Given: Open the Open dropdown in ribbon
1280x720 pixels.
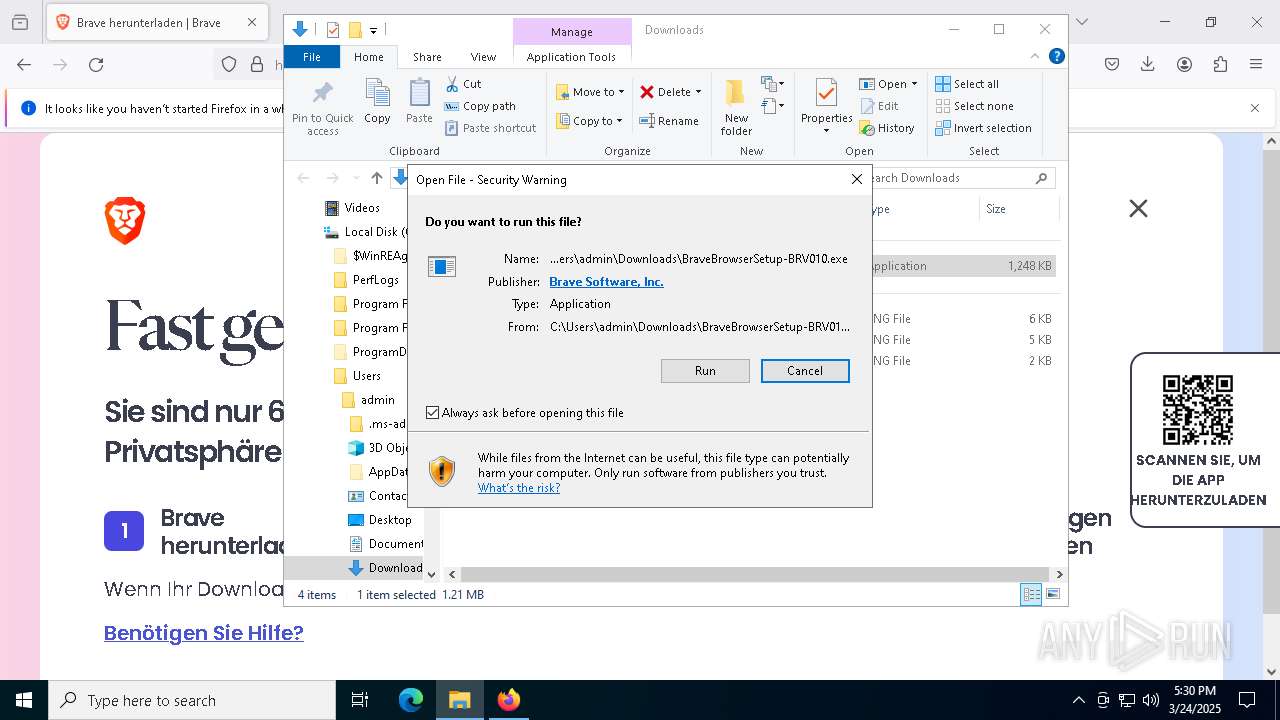Looking at the screenshot, I should 888,84.
